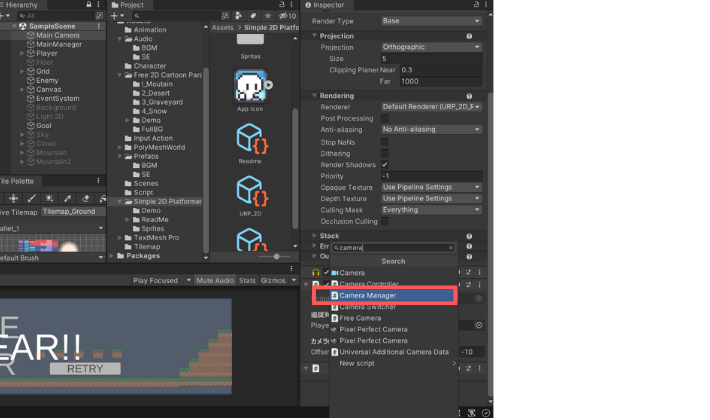Open help for the Projection section
Viewport: 710px width, 420px height.
(469, 36)
